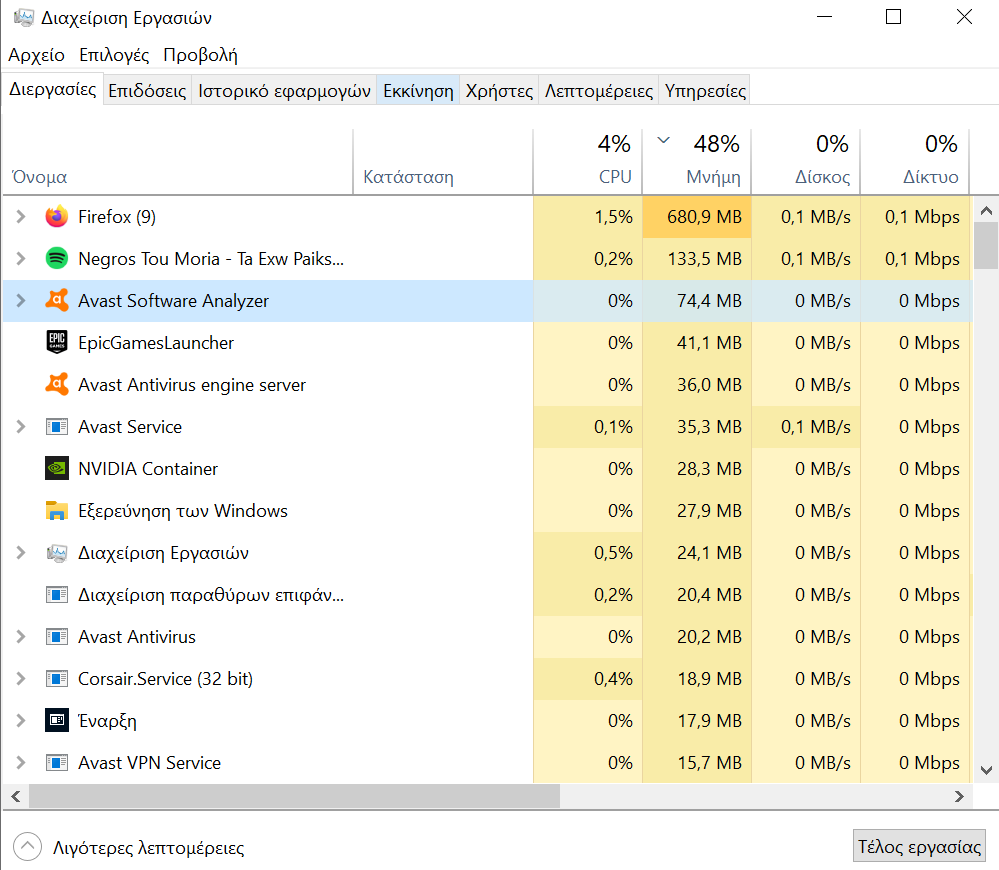Maximize the Task Manager window
Image resolution: width=999 pixels, height=870 pixels.
pos(893,17)
